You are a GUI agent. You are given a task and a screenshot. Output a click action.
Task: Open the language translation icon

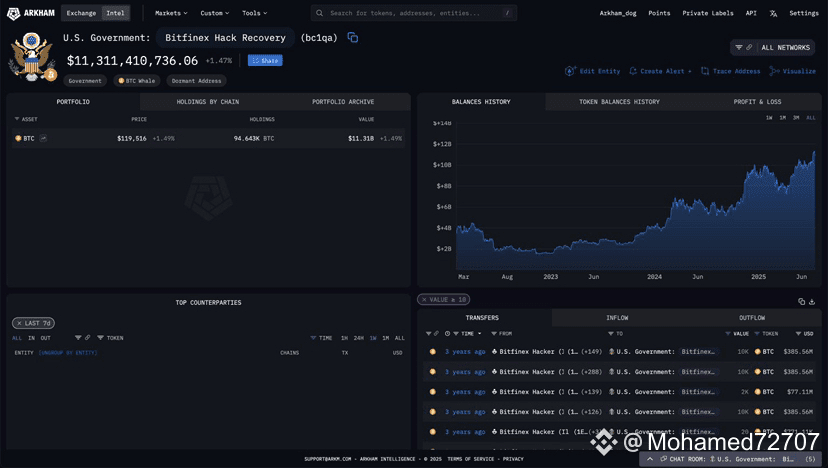(x=773, y=13)
